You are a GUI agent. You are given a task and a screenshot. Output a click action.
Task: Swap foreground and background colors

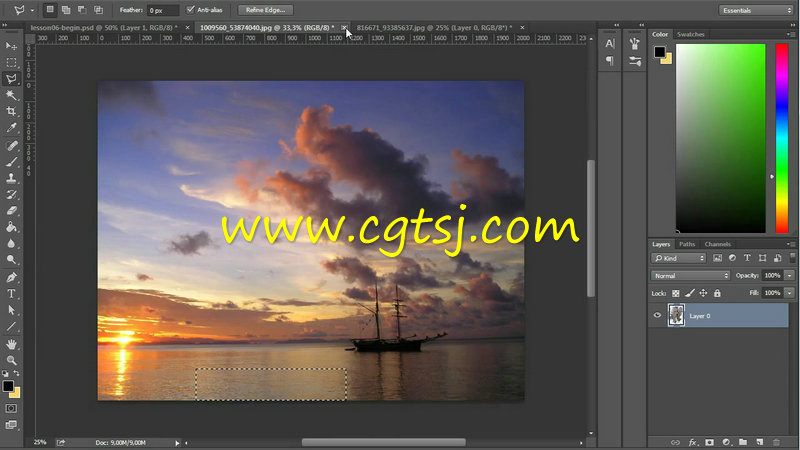pyautogui.click(x=16, y=373)
